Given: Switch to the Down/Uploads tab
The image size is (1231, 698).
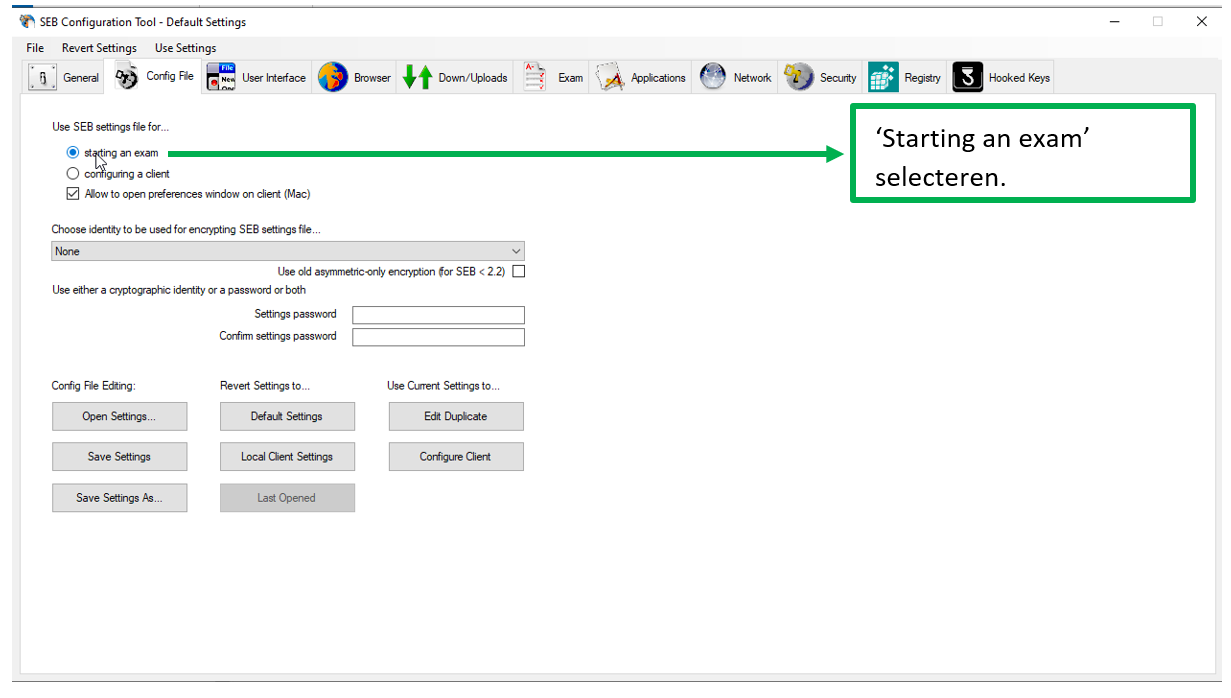Looking at the screenshot, I should pos(455,77).
